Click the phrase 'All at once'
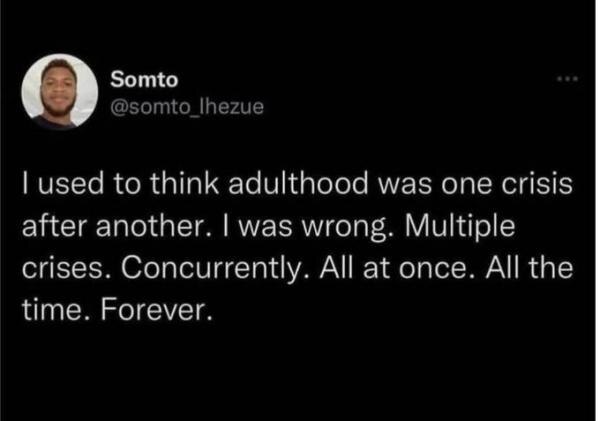Screen dimensions: 600x421 click(396, 268)
